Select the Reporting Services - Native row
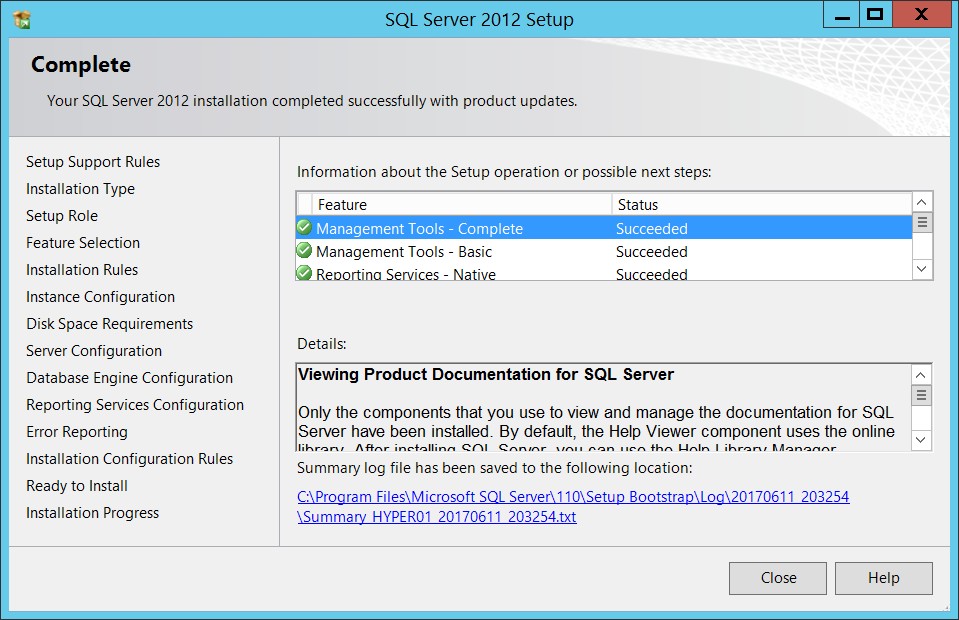Image resolution: width=959 pixels, height=620 pixels. point(604,273)
